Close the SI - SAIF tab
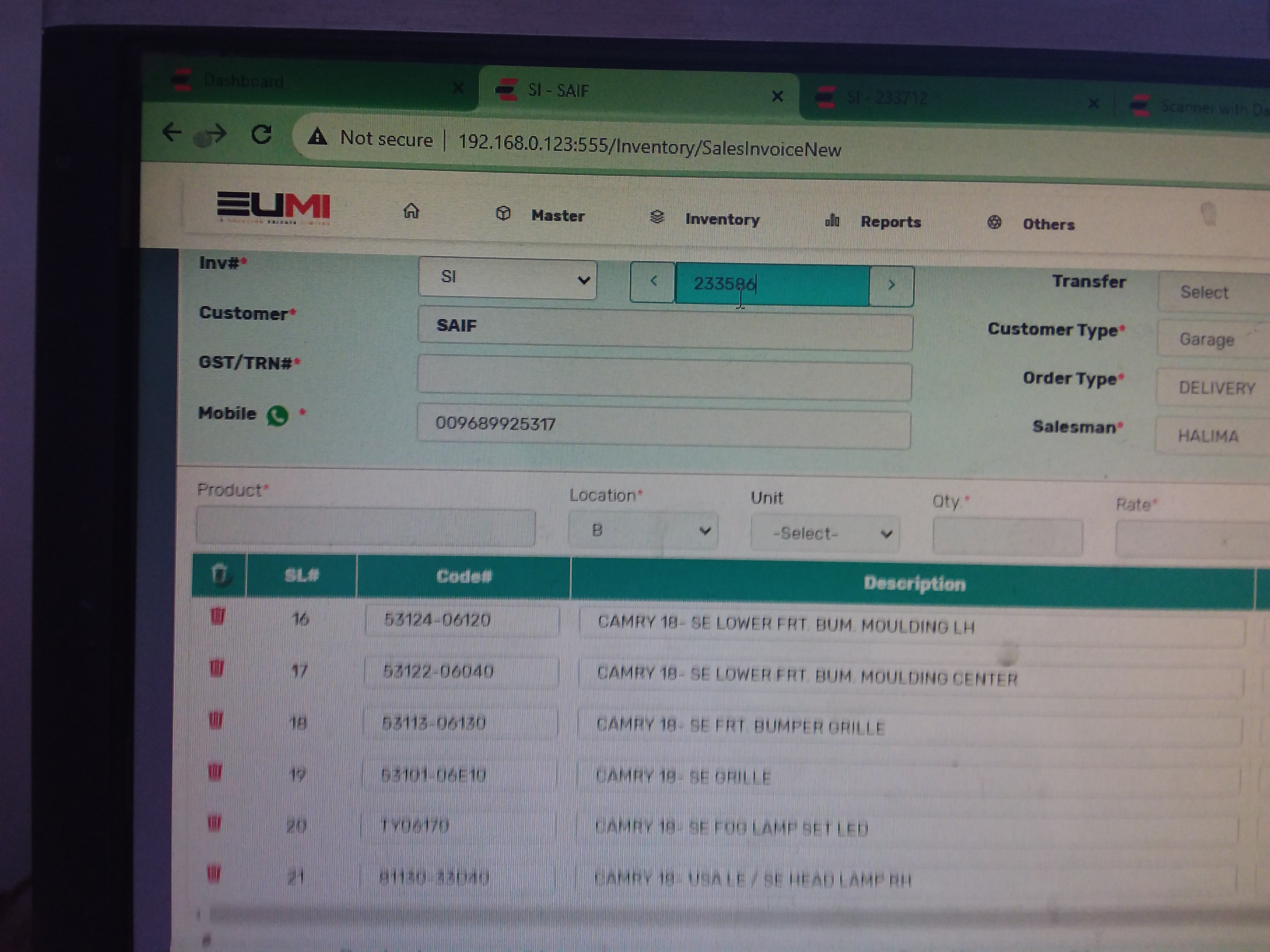This screenshot has width=1270, height=952. tap(777, 96)
